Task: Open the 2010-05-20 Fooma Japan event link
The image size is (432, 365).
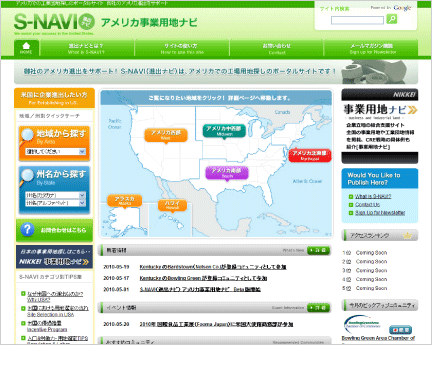Action: point(216,324)
